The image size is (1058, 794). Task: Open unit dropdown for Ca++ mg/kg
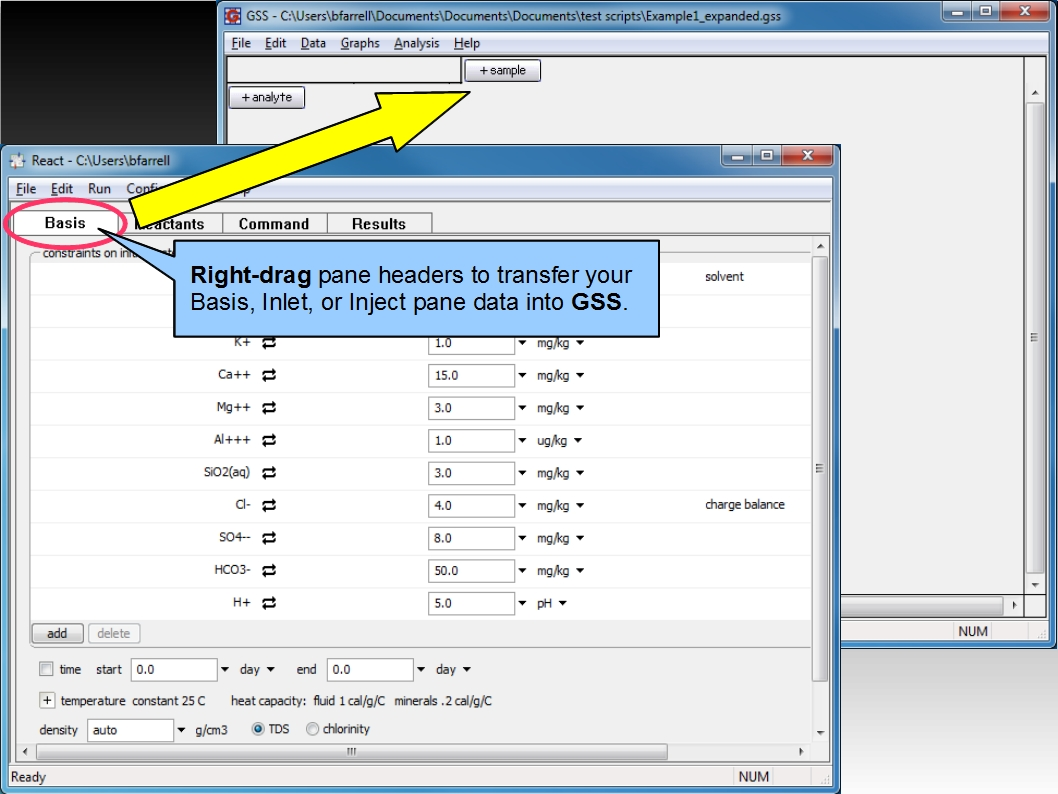tap(580, 376)
